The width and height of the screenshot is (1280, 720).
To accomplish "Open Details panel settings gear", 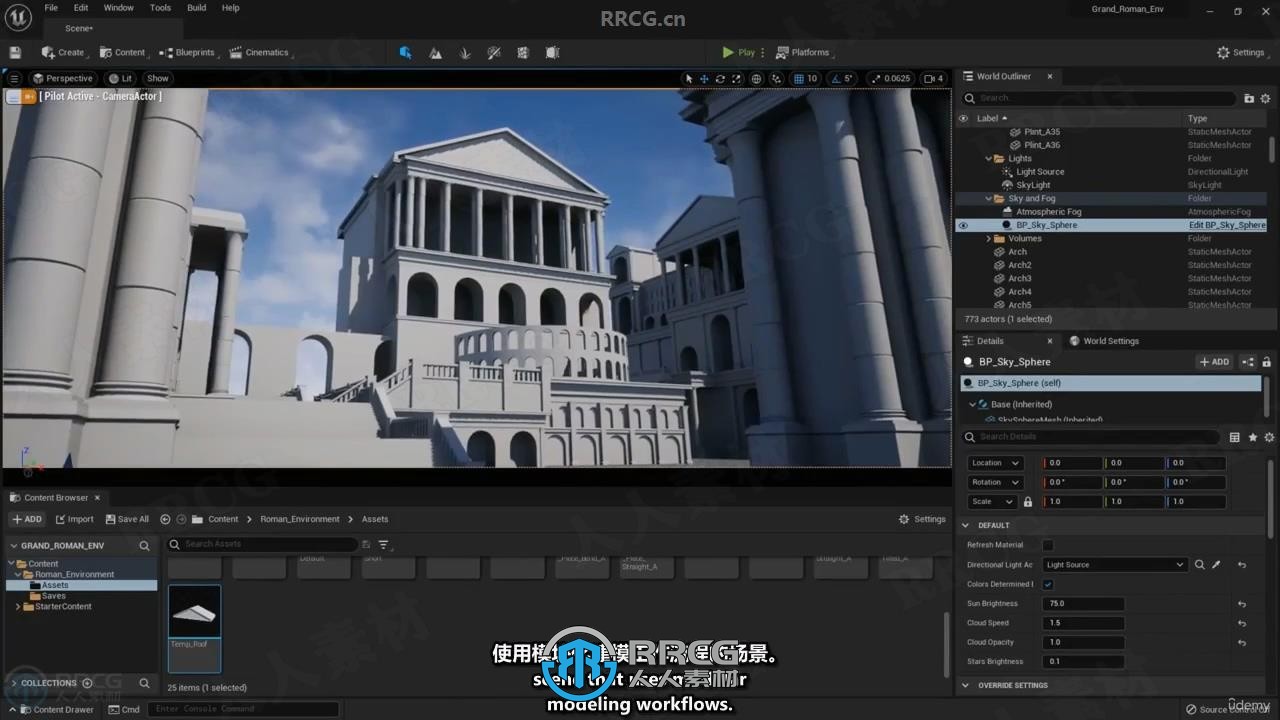I will coord(1269,437).
